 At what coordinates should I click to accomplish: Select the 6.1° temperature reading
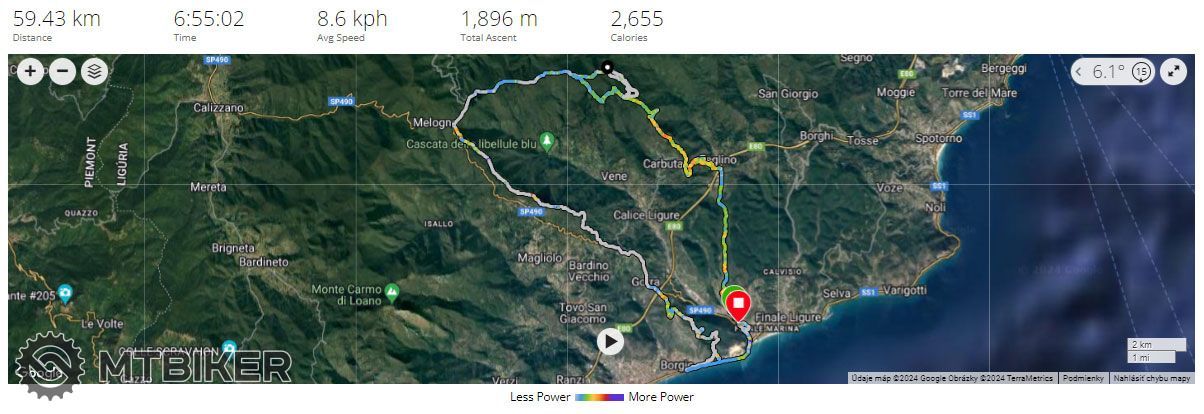pos(1108,72)
